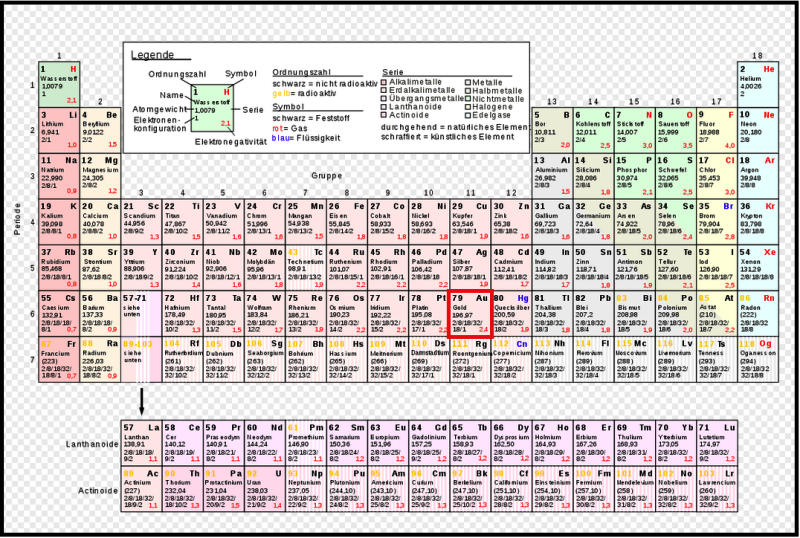Click the Alkalimetalle color swatch in legend
The image size is (800, 538).
[384, 82]
